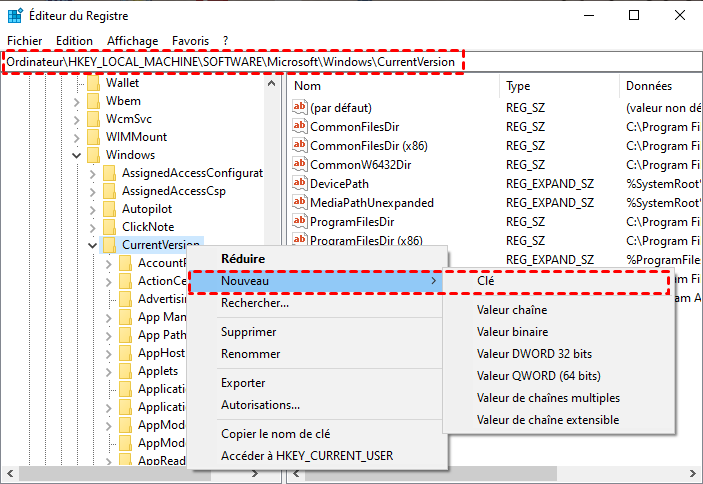Click the ClickNote folder icon
The height and width of the screenshot is (484, 703).
(109, 227)
